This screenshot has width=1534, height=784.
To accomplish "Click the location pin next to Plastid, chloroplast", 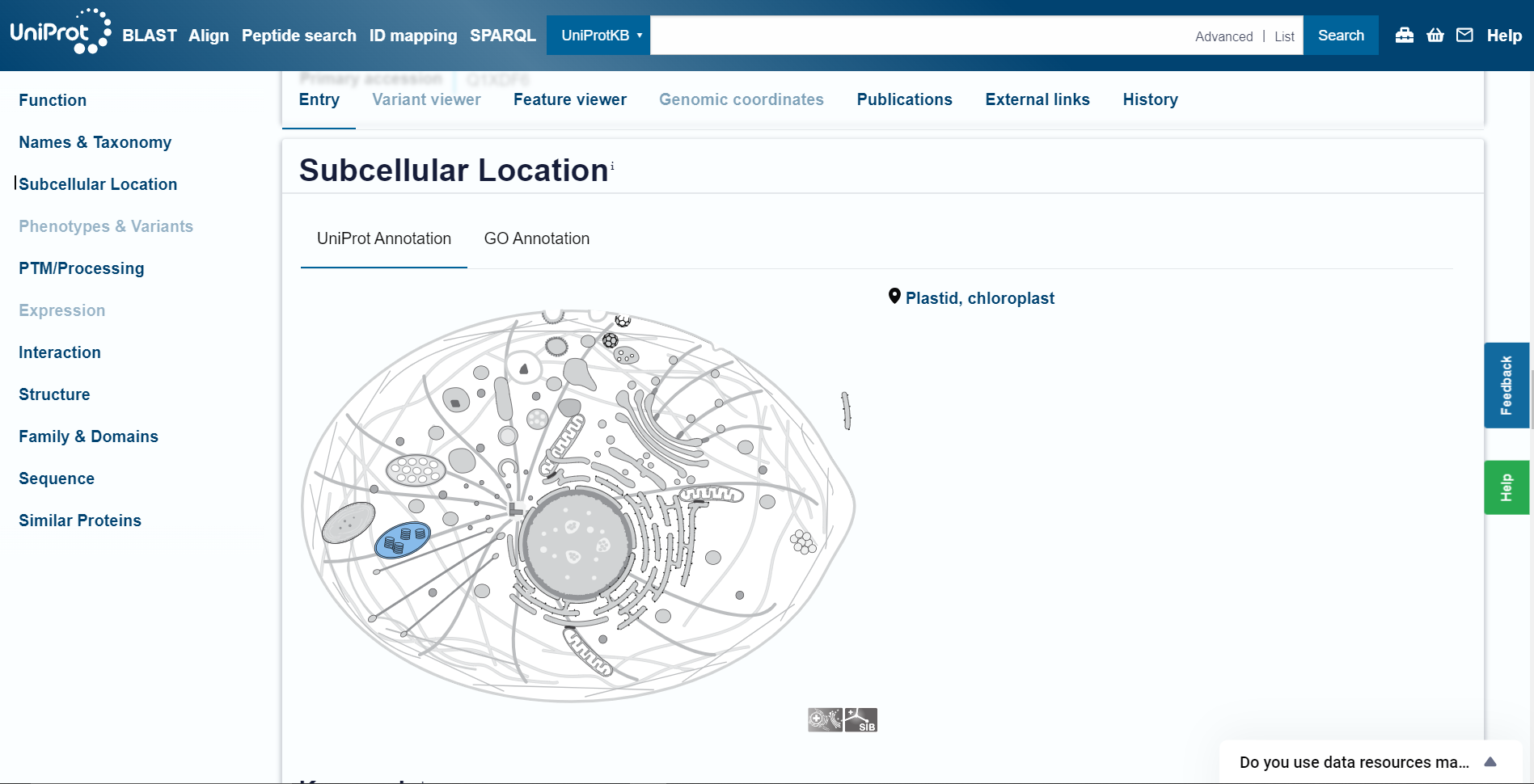I will (x=894, y=297).
